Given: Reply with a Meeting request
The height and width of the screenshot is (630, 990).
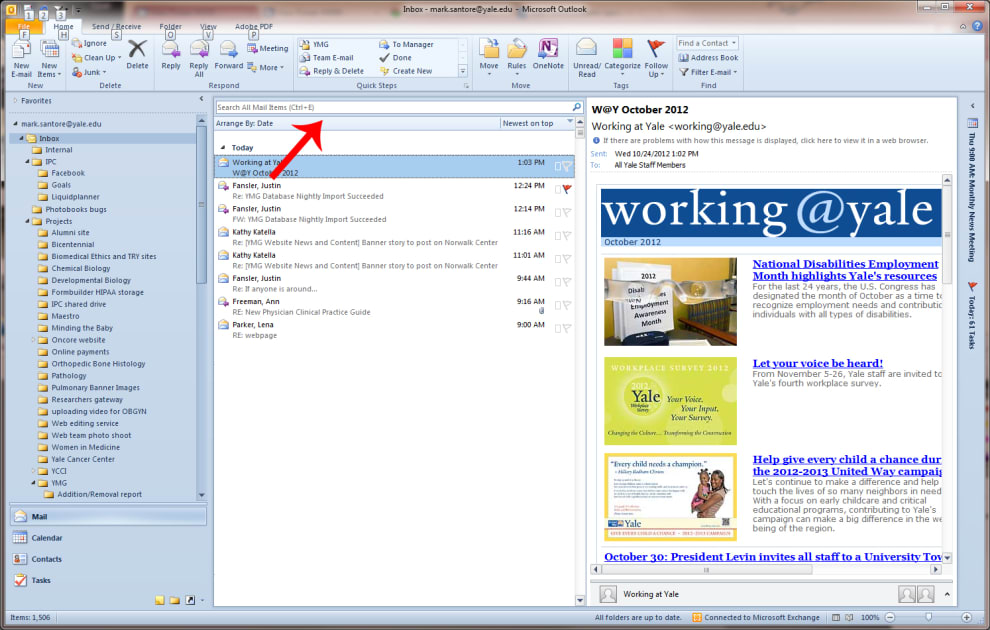Looking at the screenshot, I should 268,48.
